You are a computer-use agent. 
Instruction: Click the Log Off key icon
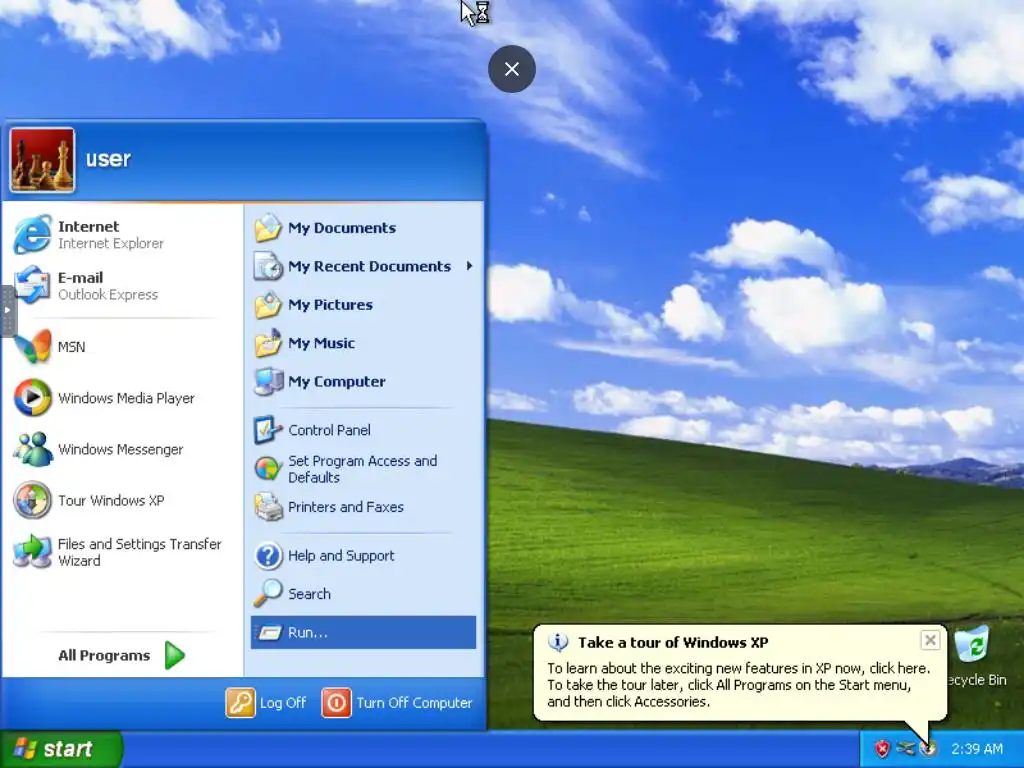(240, 703)
